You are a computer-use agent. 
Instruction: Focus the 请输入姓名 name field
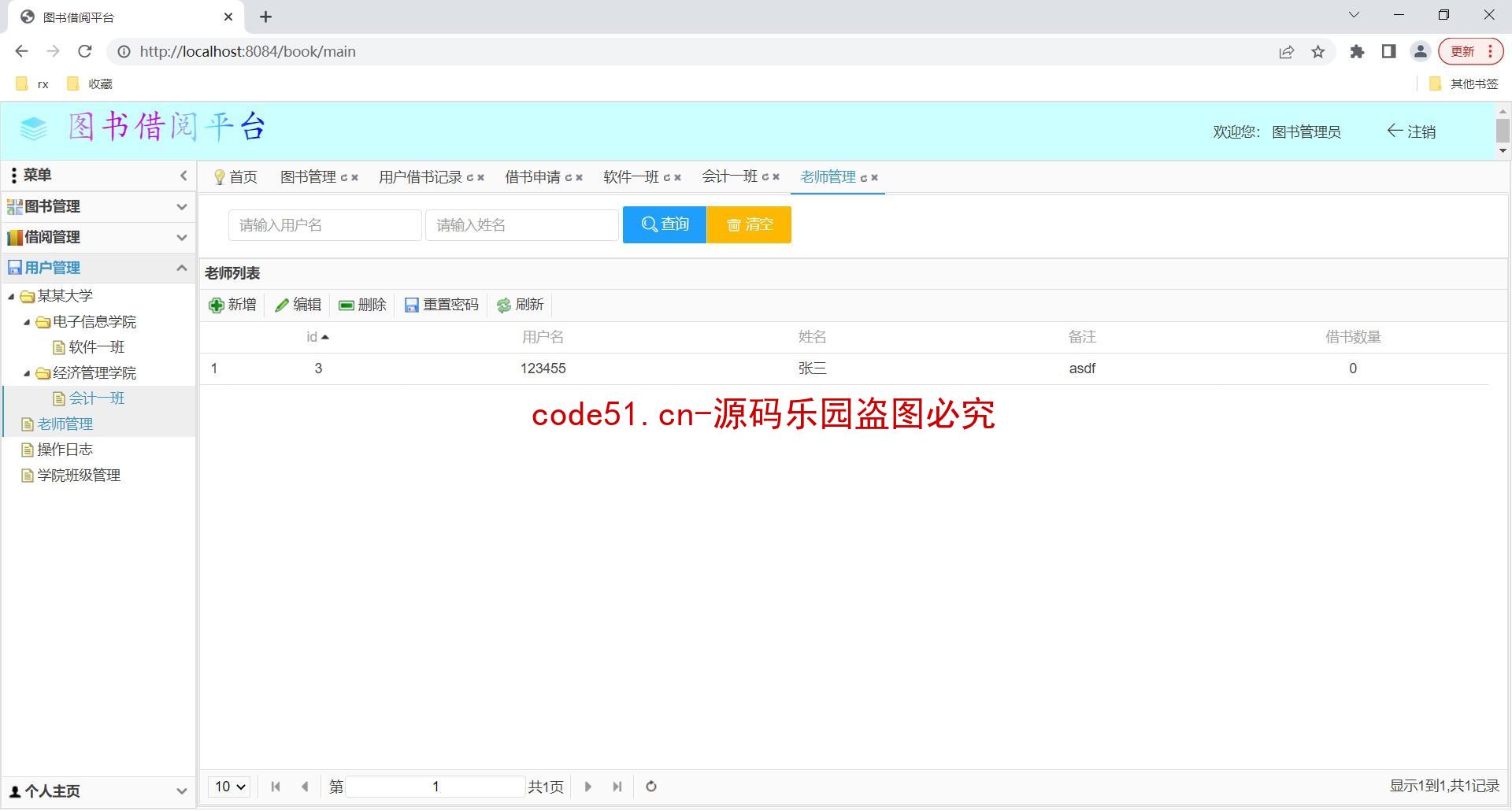(x=522, y=225)
